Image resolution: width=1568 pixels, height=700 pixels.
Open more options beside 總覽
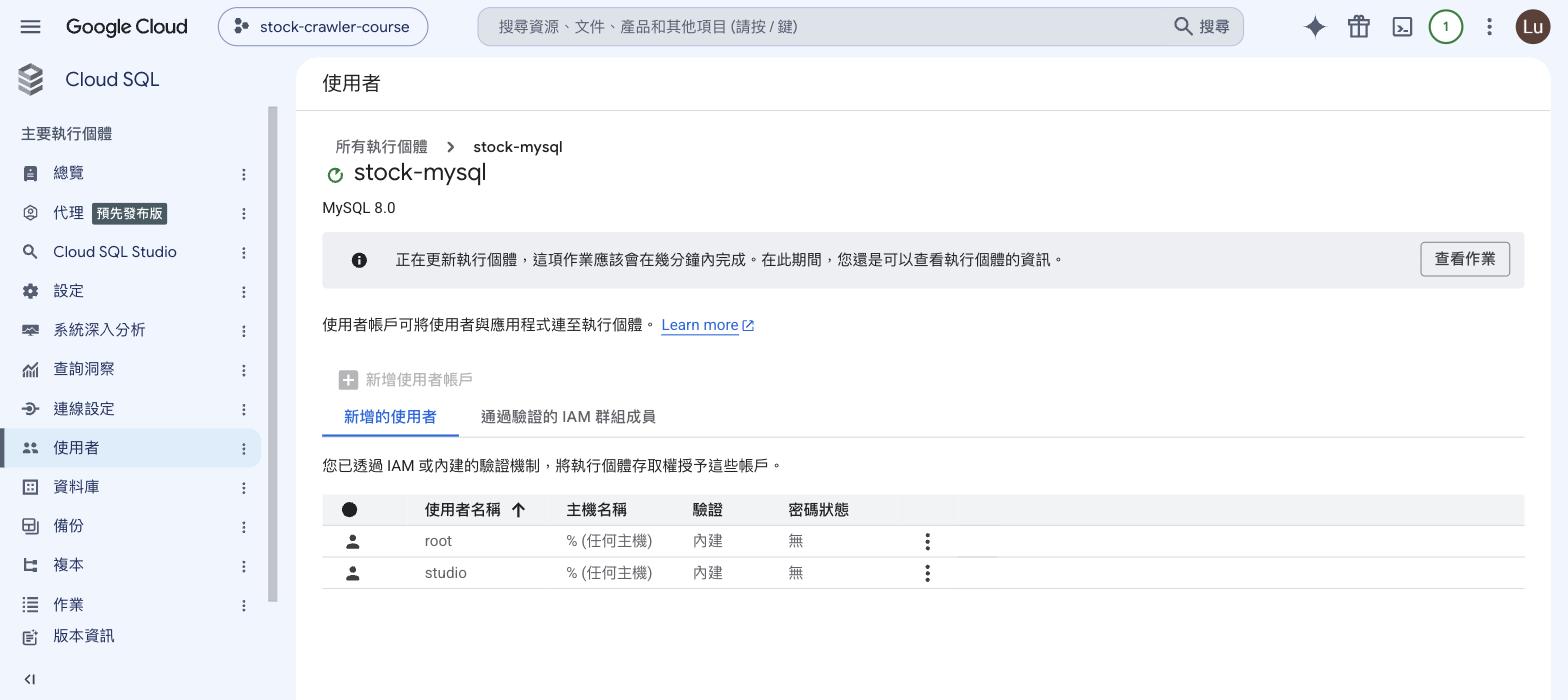(243, 174)
